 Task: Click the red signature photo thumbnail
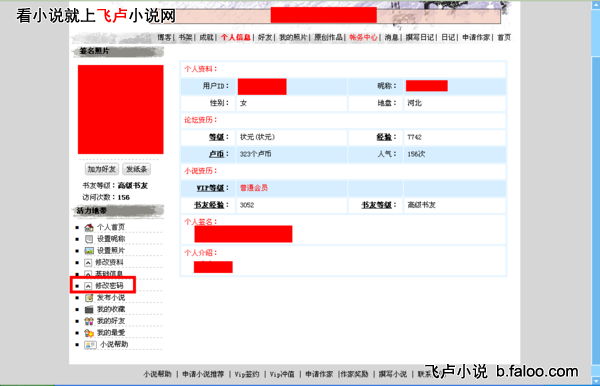tap(121, 109)
